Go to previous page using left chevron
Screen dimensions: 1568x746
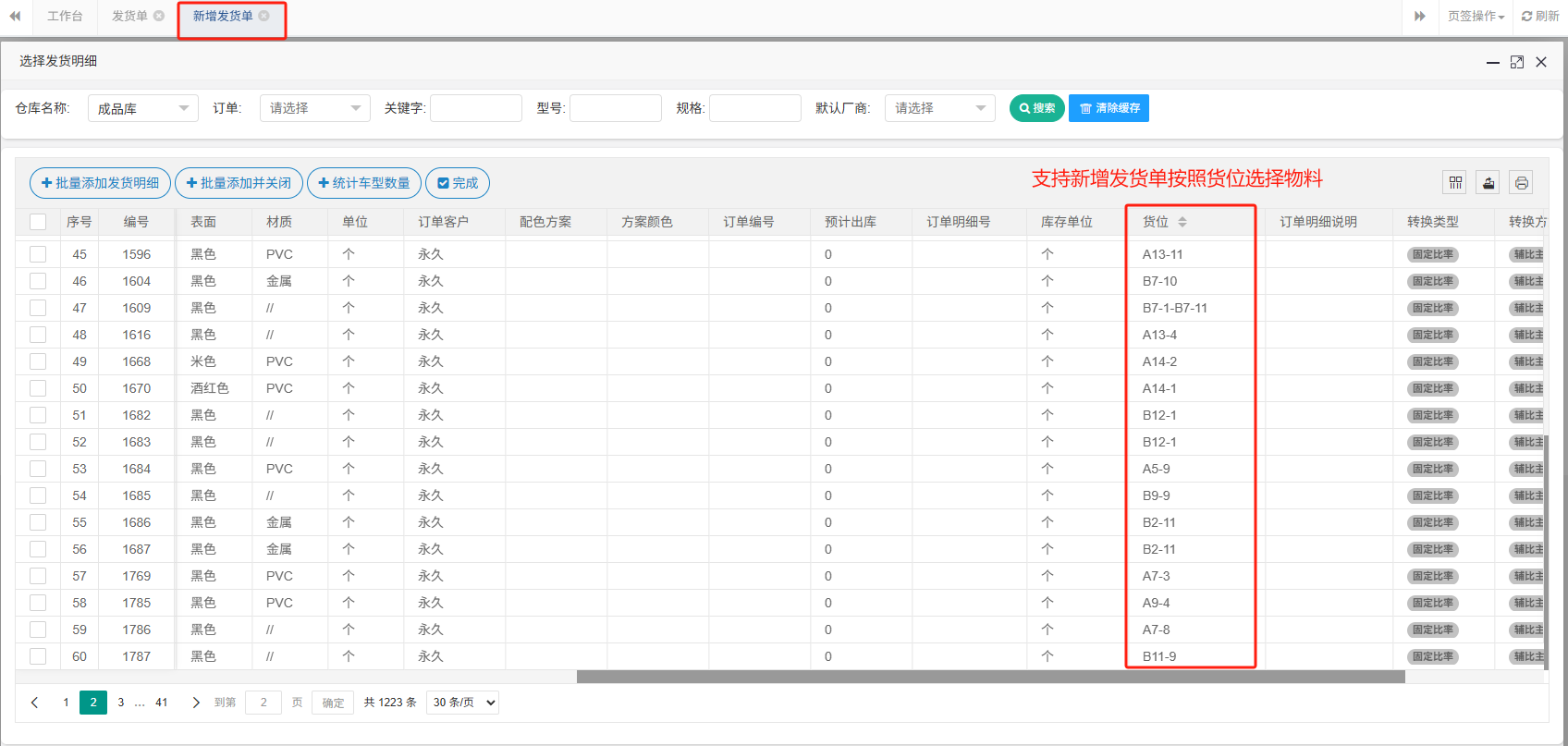35,703
